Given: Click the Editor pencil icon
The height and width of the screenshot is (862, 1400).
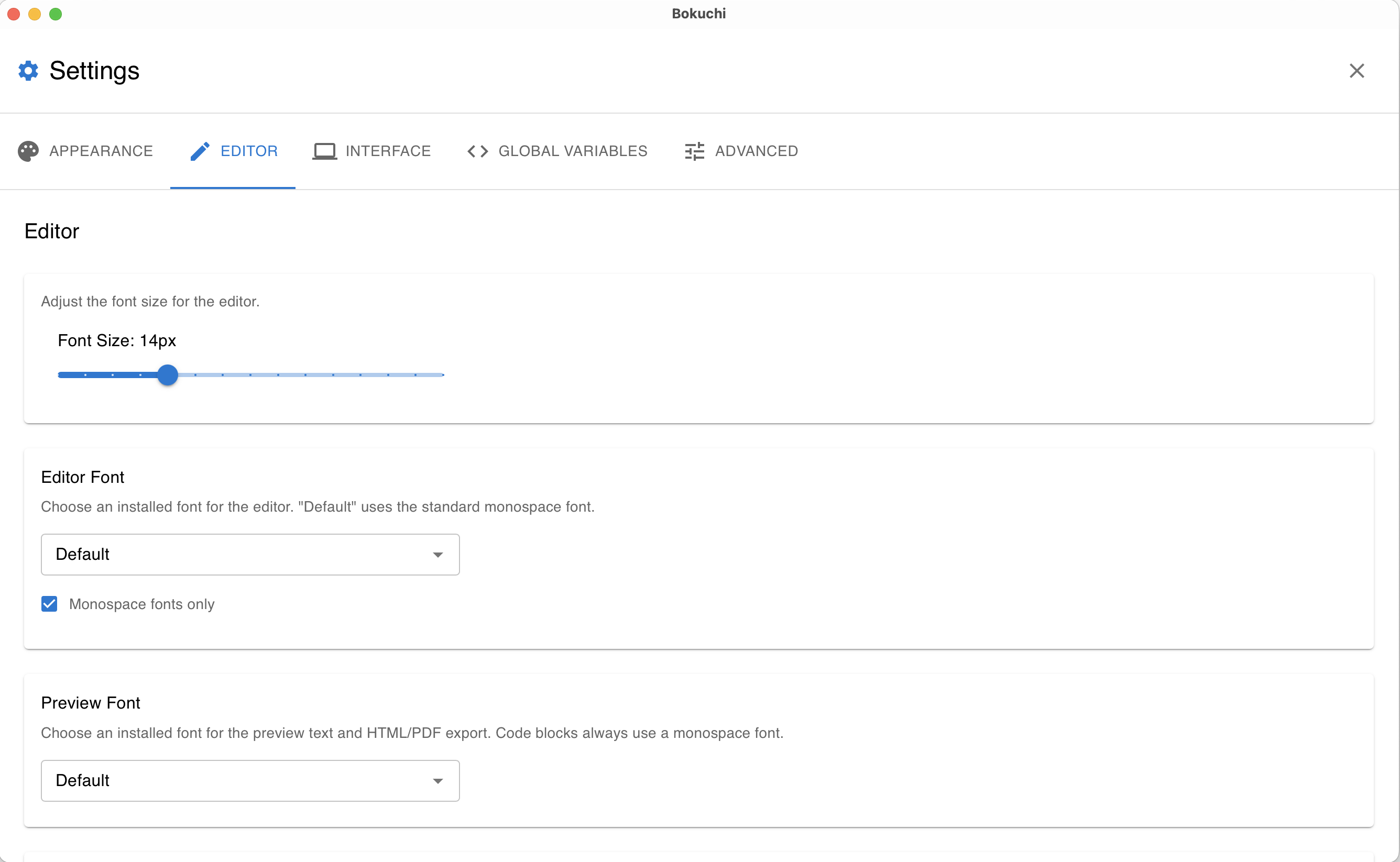Looking at the screenshot, I should (x=200, y=151).
